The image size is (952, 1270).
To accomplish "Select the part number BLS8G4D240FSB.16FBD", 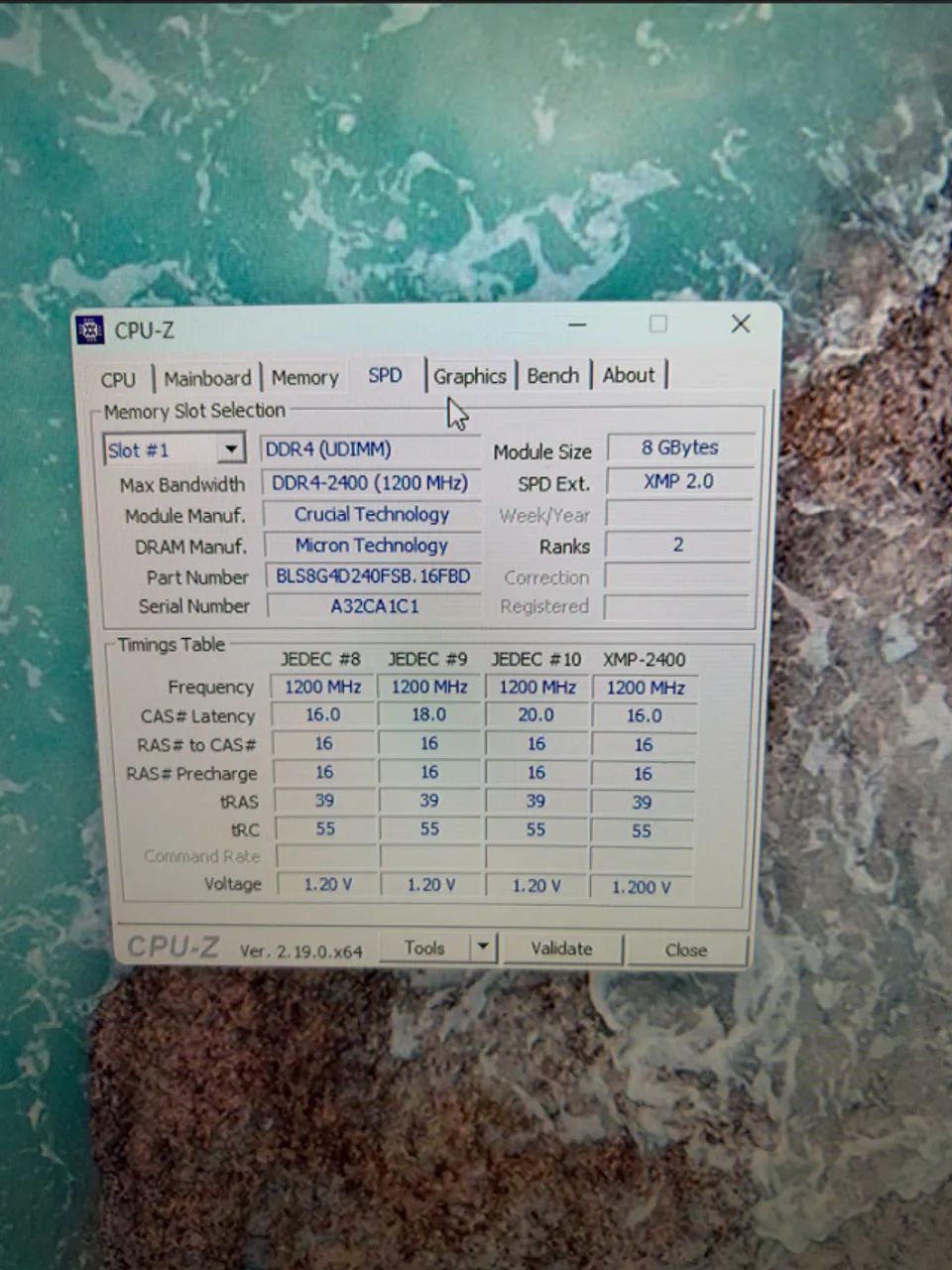I will [x=373, y=575].
